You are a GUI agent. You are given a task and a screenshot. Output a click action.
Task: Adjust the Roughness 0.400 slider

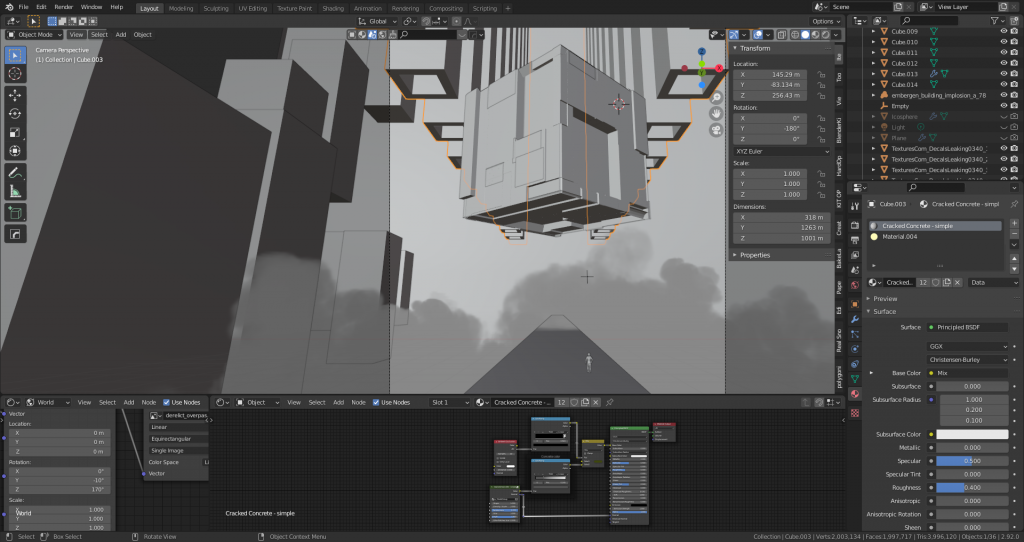[x=972, y=488]
